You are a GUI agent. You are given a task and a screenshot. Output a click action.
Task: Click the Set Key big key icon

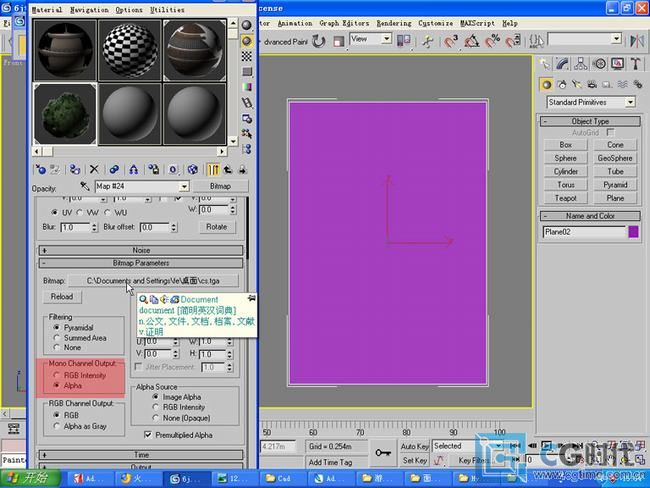(x=383, y=453)
